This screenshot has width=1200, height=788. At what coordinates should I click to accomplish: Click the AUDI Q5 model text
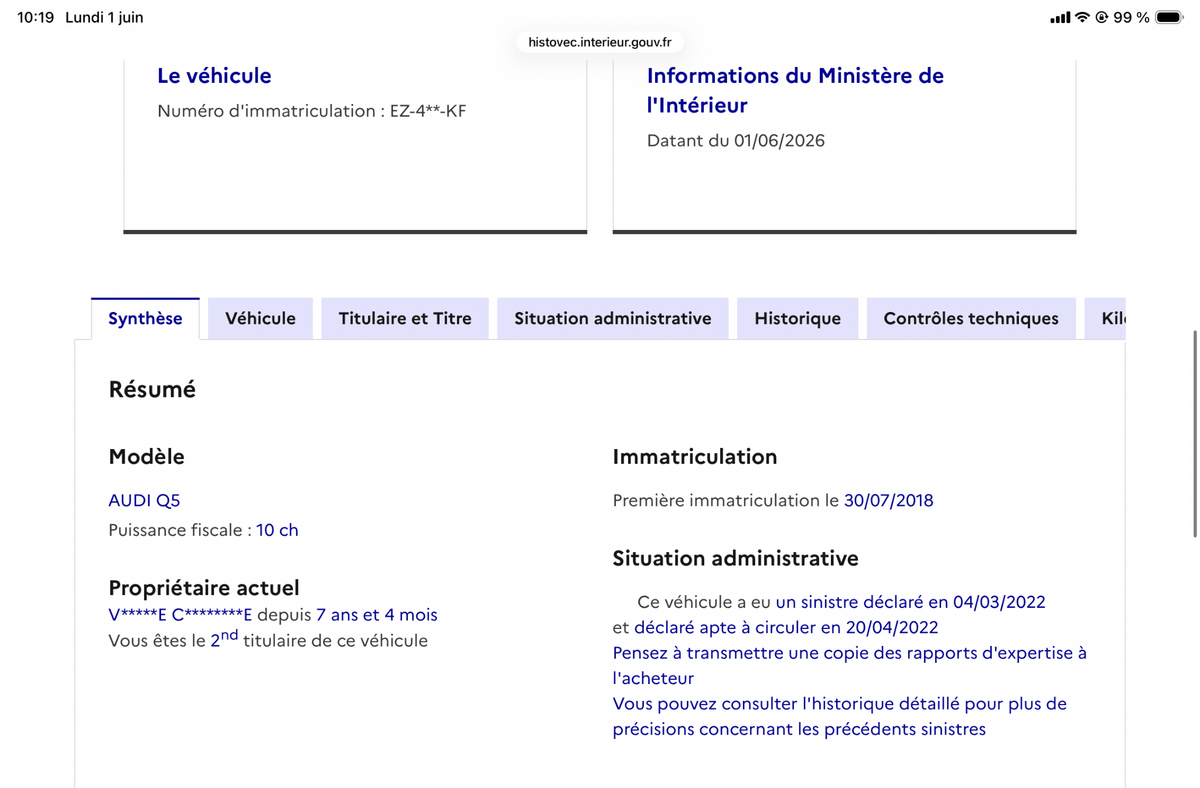[144, 500]
